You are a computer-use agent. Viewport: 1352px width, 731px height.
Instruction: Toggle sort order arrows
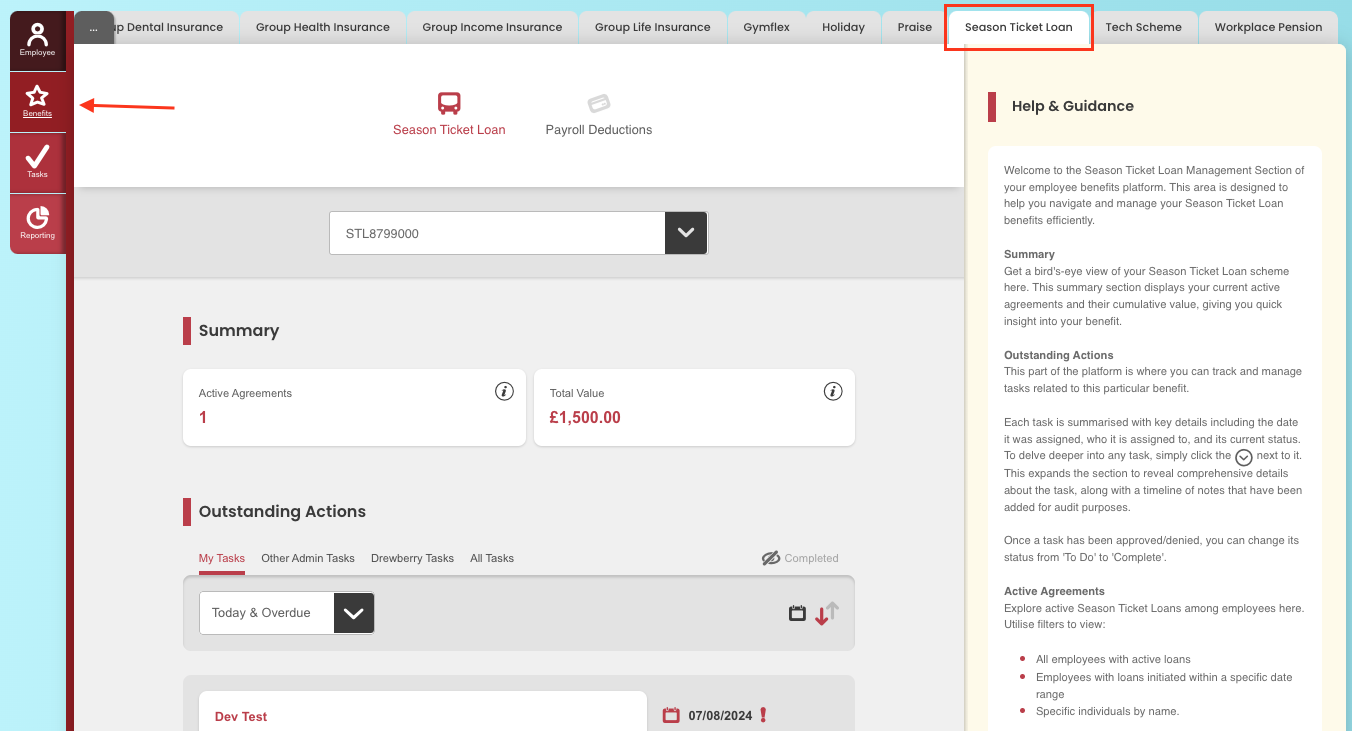click(826, 613)
